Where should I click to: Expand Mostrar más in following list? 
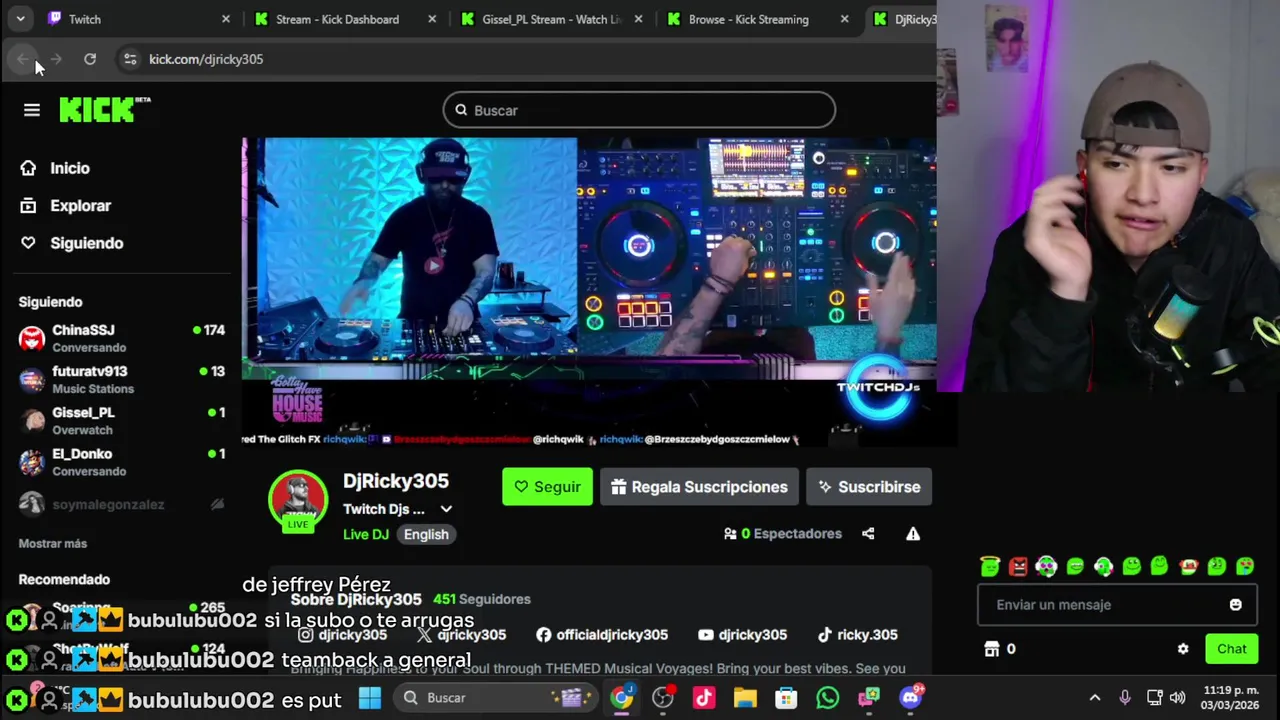(x=53, y=544)
